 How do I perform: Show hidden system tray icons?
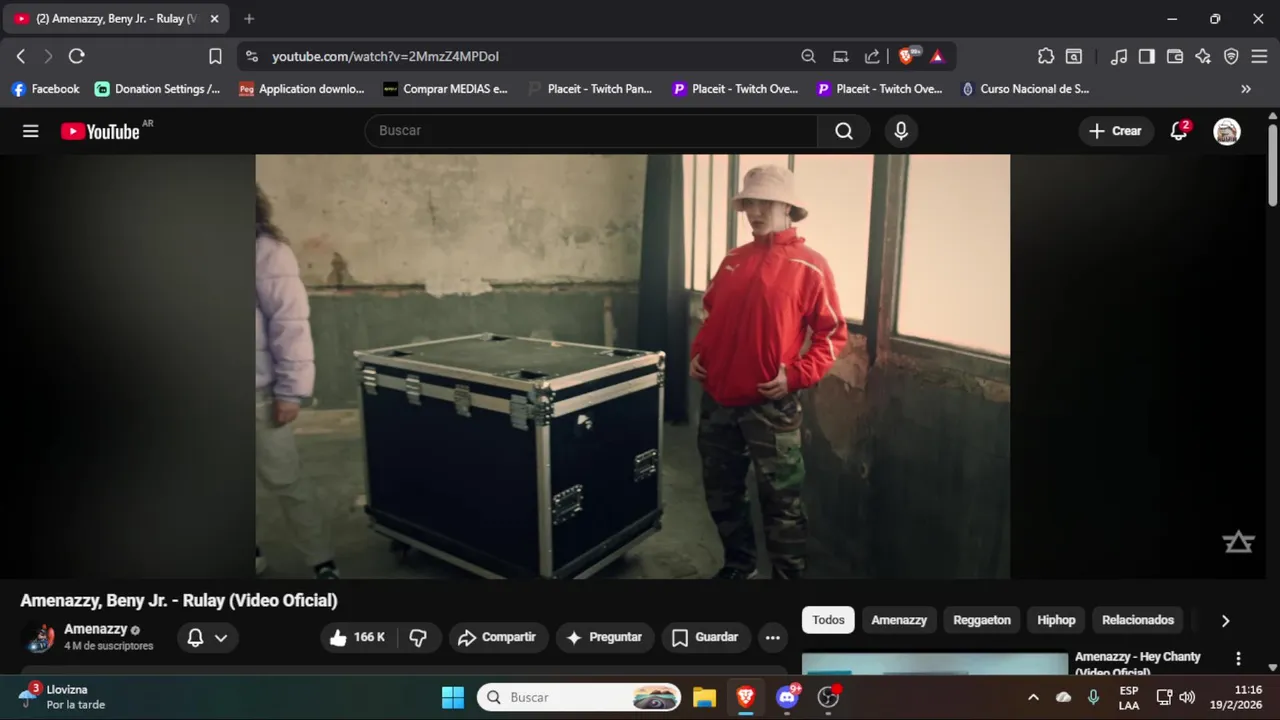coord(1033,697)
